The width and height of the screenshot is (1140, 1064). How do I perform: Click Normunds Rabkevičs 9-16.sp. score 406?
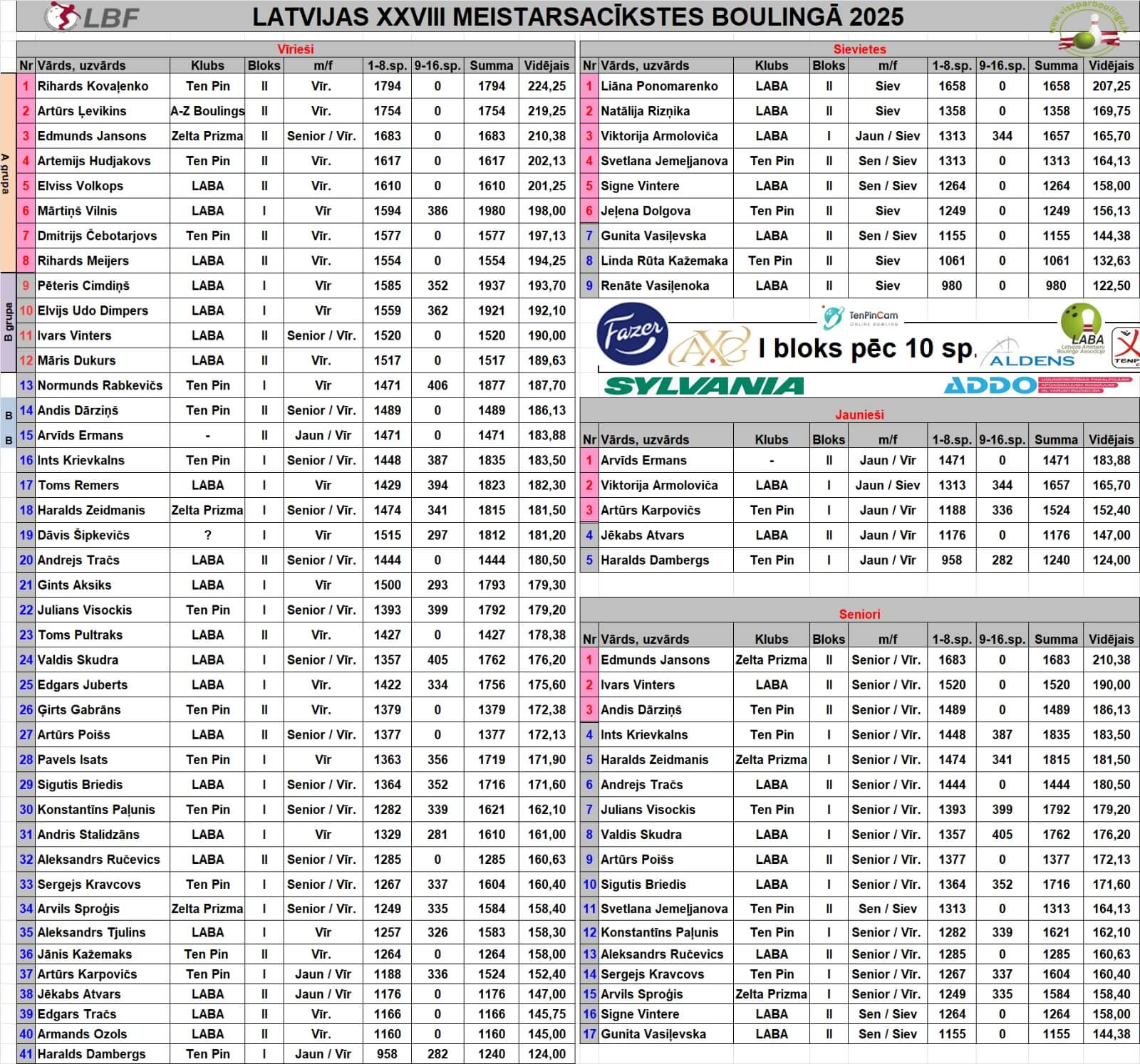437,385
